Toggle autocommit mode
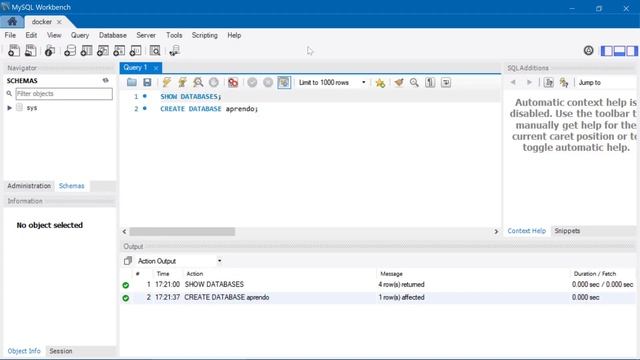Screen dimensions: 640x360 point(284,82)
